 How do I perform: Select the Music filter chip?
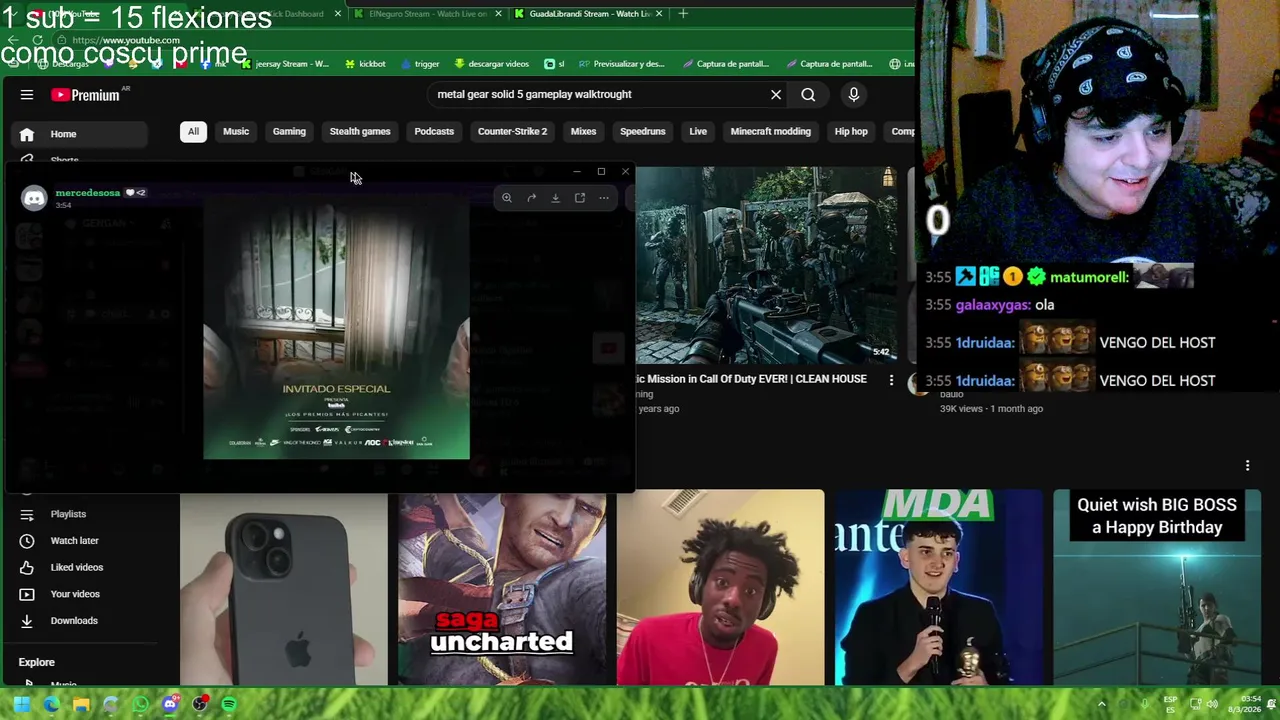pos(236,131)
